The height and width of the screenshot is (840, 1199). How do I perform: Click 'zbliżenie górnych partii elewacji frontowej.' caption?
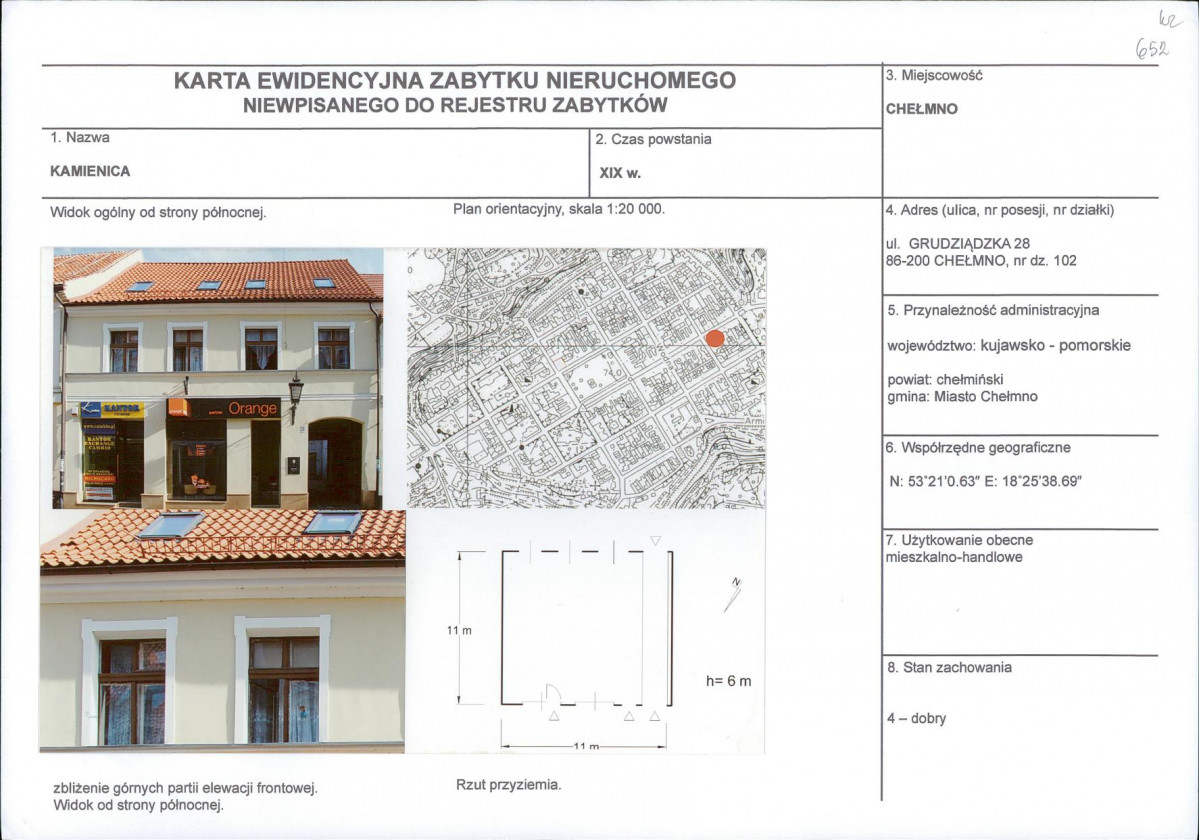pos(185,788)
